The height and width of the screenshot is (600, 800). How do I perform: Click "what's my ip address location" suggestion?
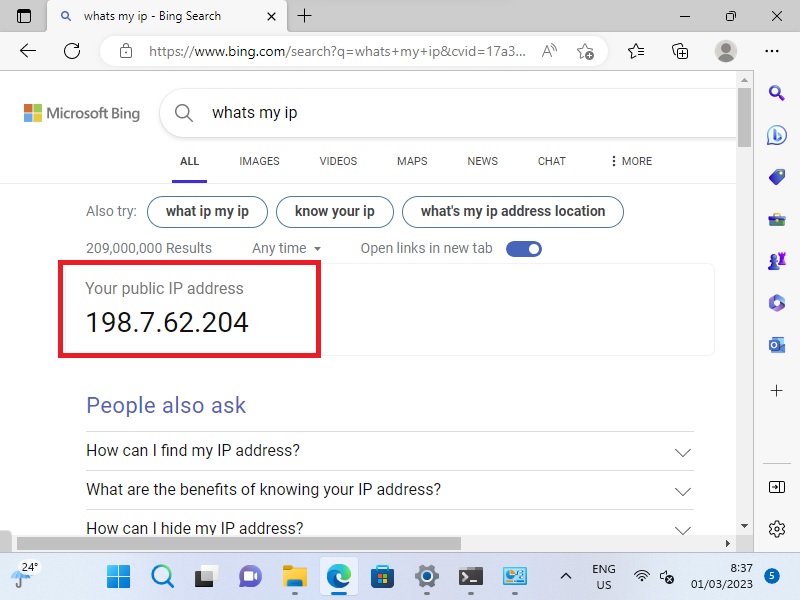point(512,211)
